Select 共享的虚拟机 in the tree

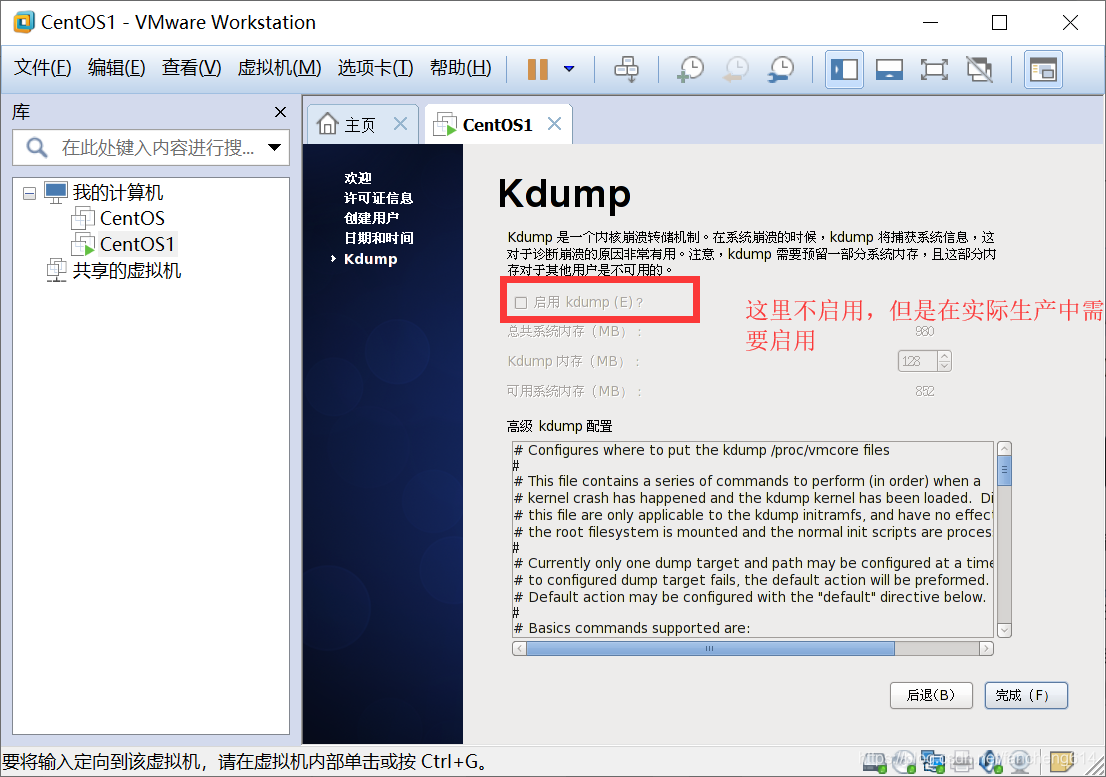[x=127, y=271]
